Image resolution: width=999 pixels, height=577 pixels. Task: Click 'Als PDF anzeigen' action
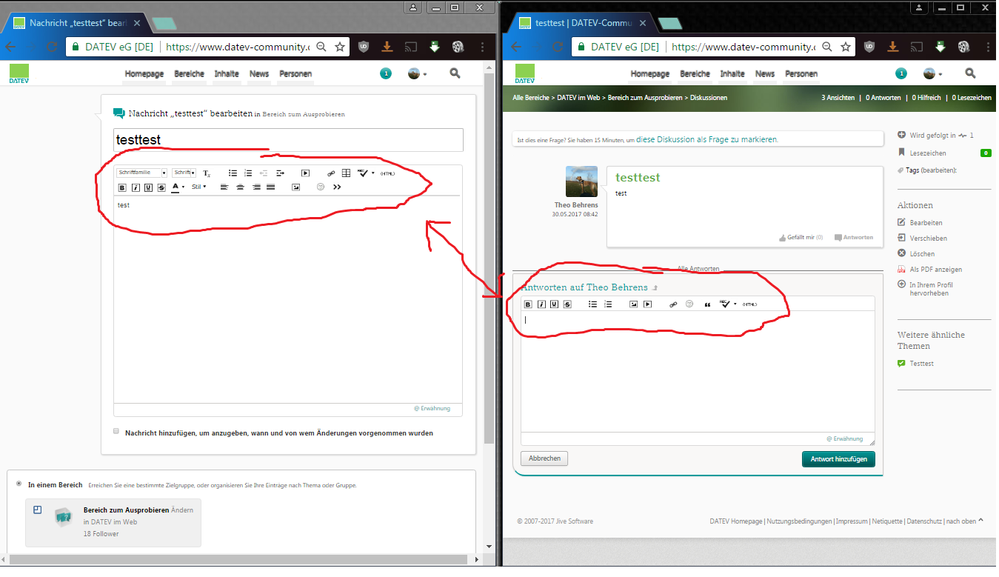pyautogui.click(x=935, y=269)
